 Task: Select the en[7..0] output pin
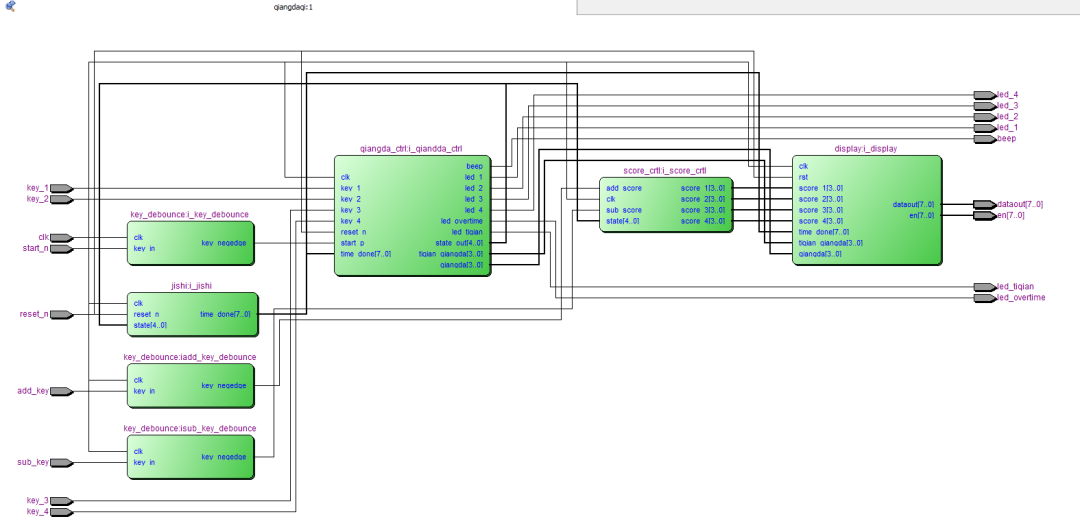click(x=984, y=216)
